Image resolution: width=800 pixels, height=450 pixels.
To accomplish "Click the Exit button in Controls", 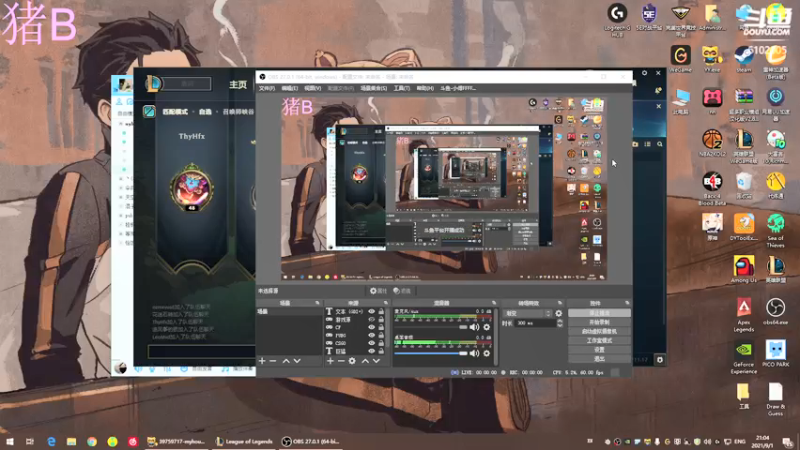I will [x=599, y=359].
